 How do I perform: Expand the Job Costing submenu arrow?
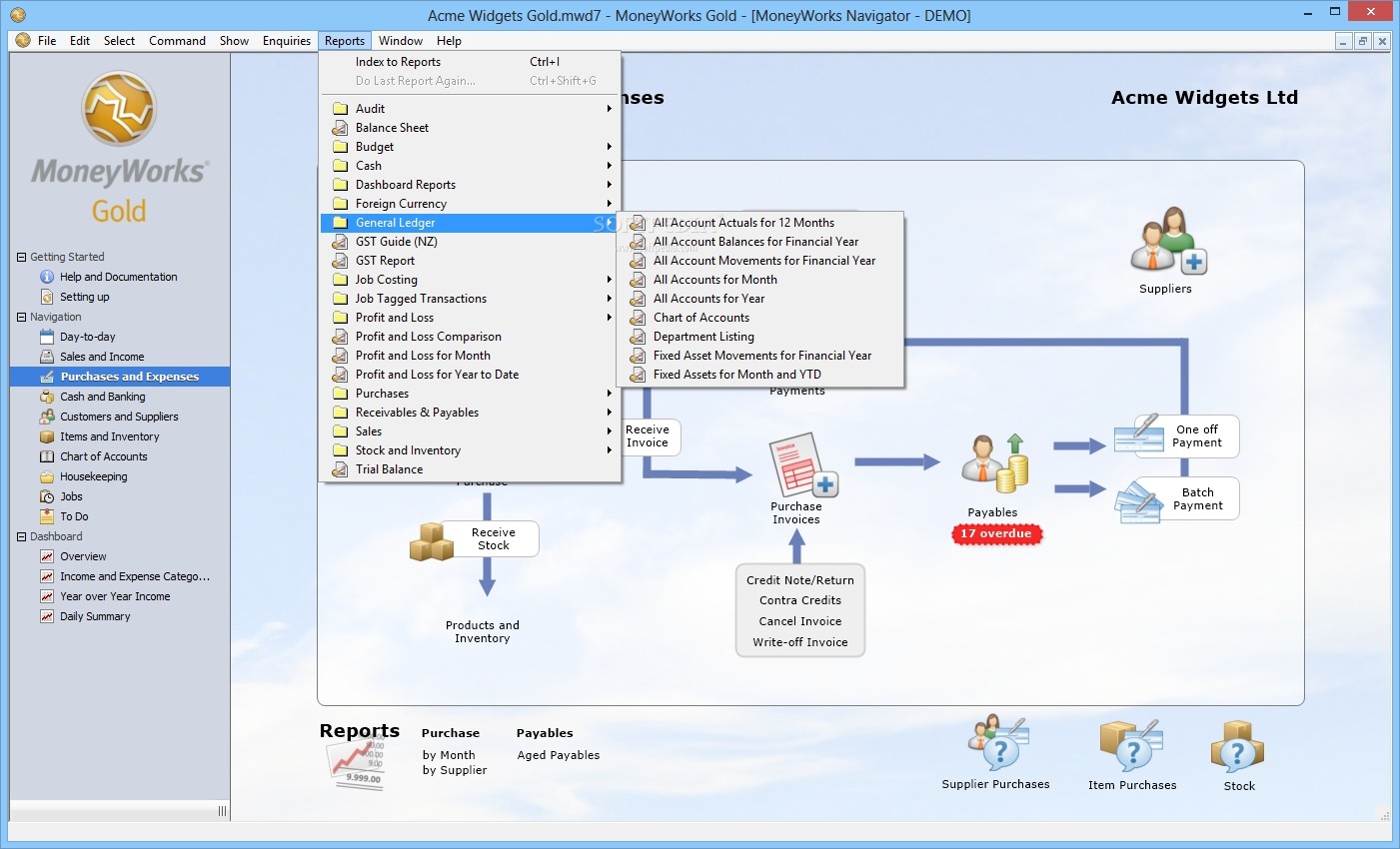coord(609,280)
